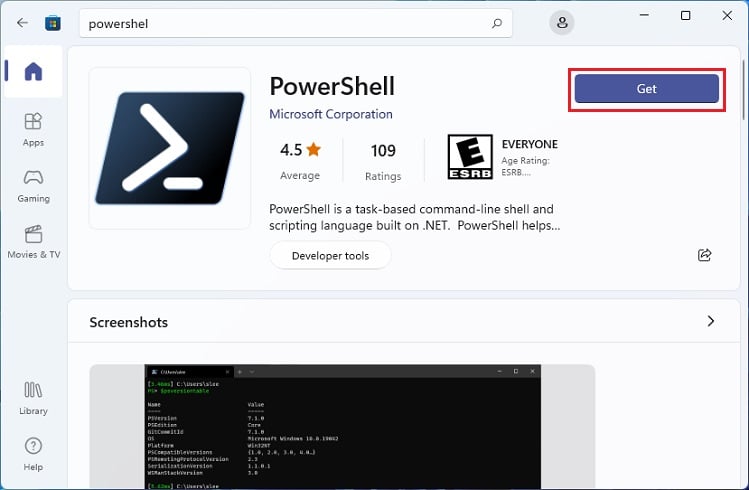This screenshot has height=490, width=749.
Task: Minimize the Microsoft Store window
Action: 644,15
